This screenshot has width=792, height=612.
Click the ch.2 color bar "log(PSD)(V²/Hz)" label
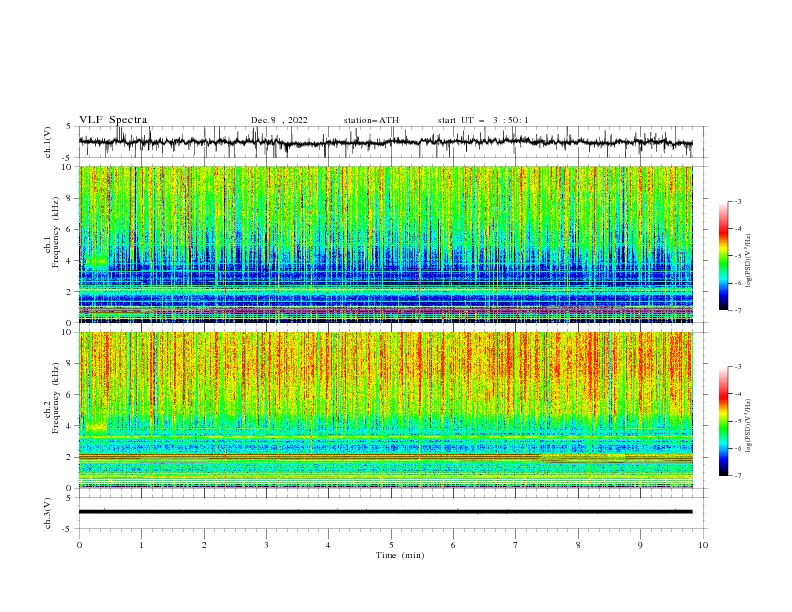[x=749, y=426]
